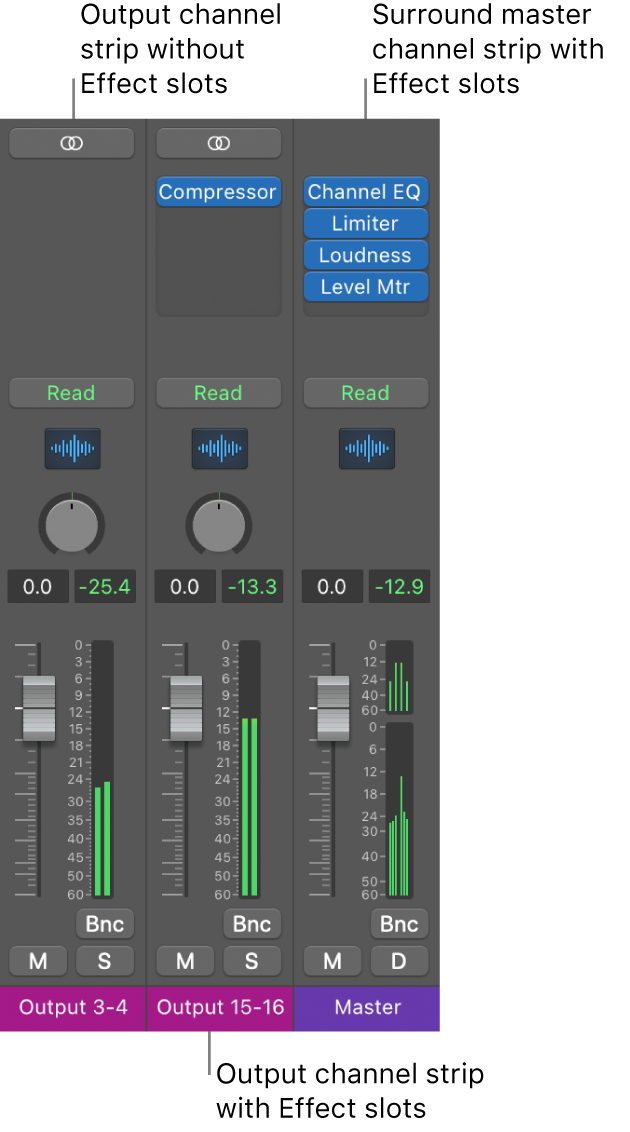
Task: Click empty effect slot below Level Mtr
Action: [366, 310]
